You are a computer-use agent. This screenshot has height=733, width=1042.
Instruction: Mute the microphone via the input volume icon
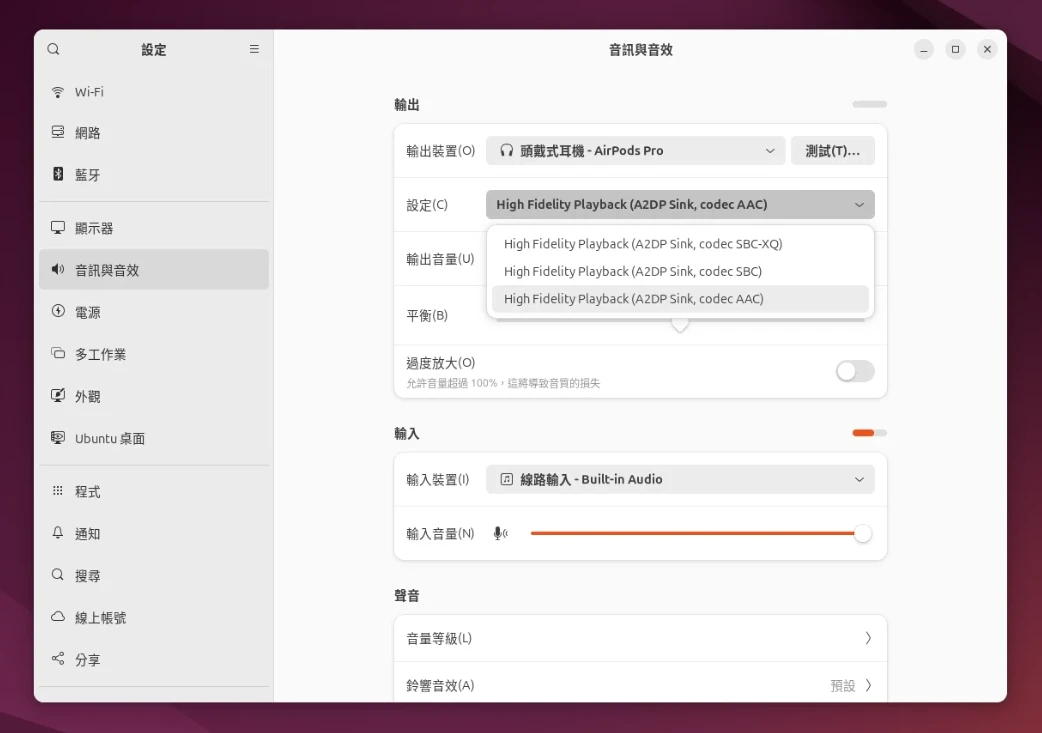(501, 534)
